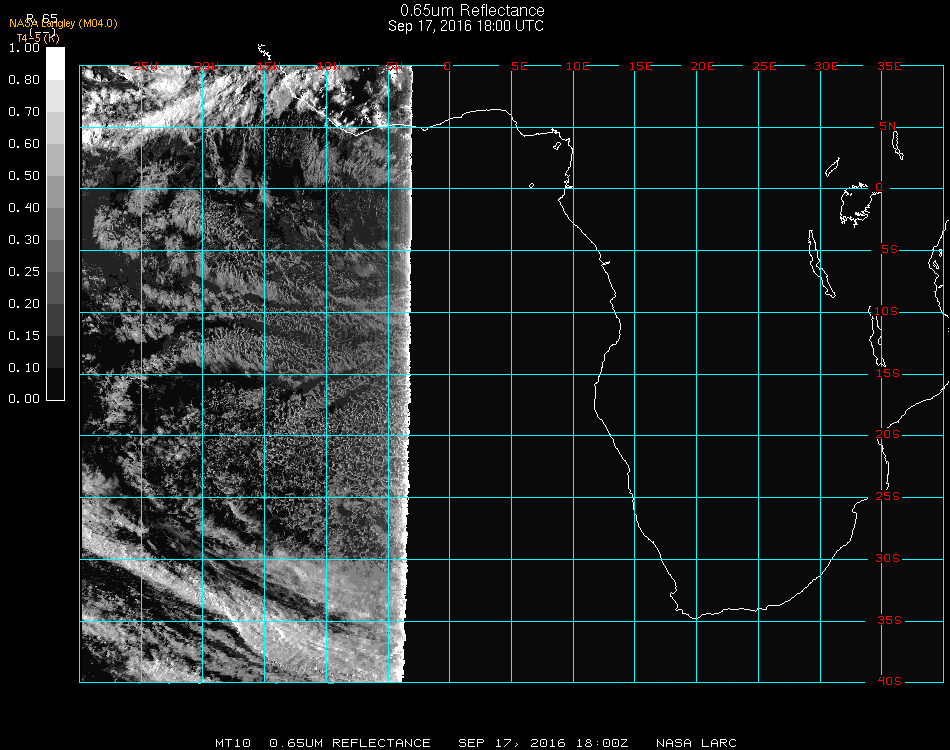
Task: Click the 5W longitude label
Action: 394,66
